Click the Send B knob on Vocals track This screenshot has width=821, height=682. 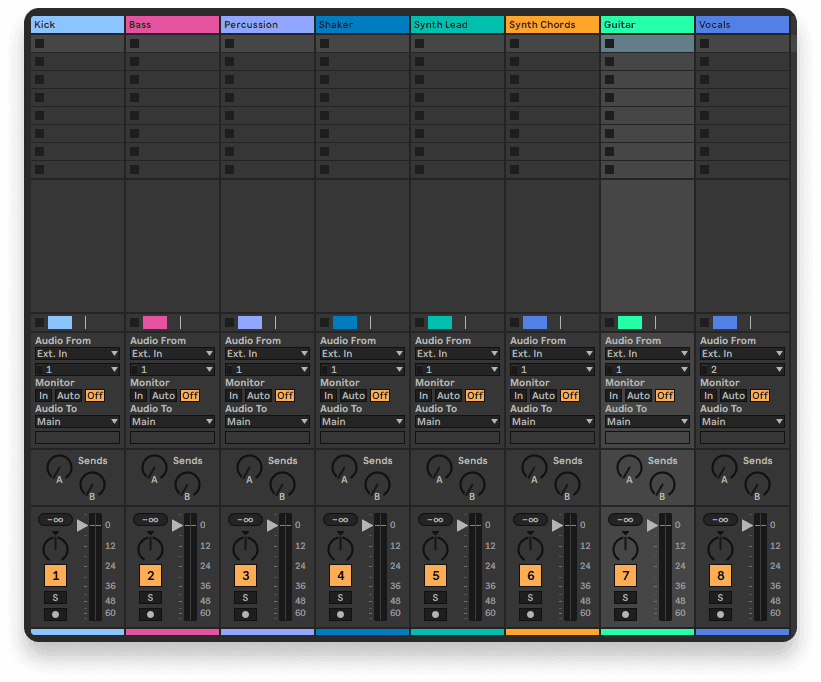757,485
